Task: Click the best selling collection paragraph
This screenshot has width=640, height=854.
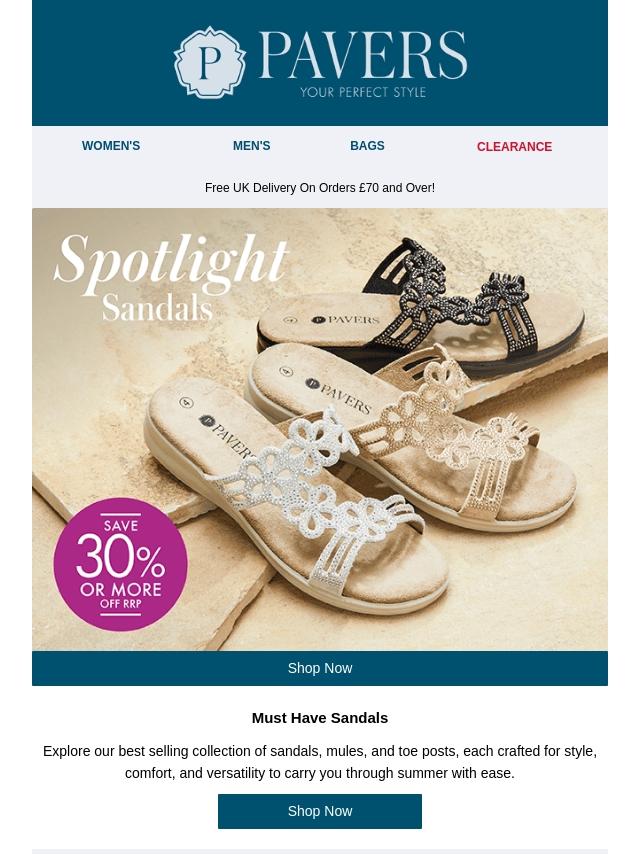Action: (x=320, y=762)
